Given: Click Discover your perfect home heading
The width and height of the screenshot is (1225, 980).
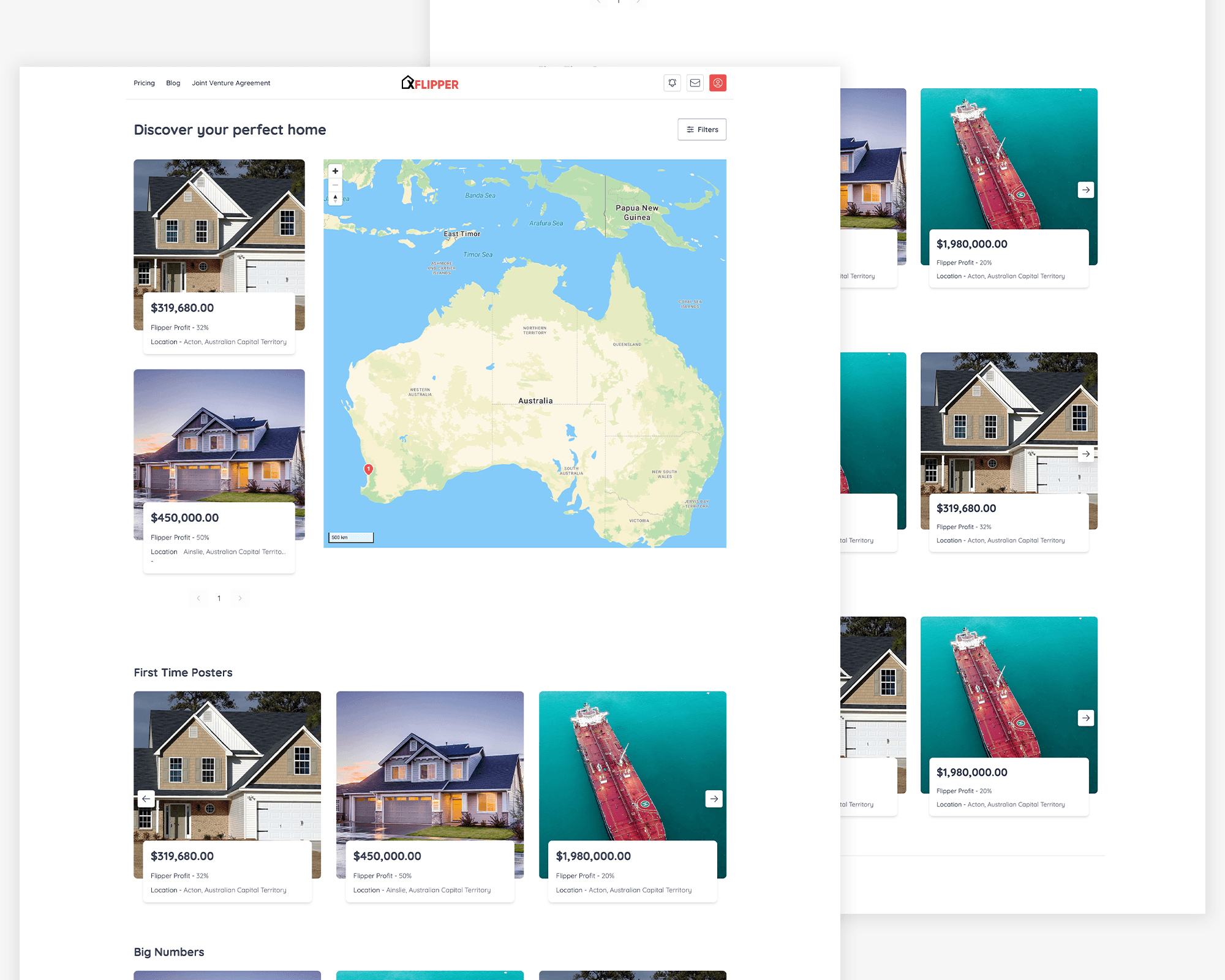Looking at the screenshot, I should (230, 130).
